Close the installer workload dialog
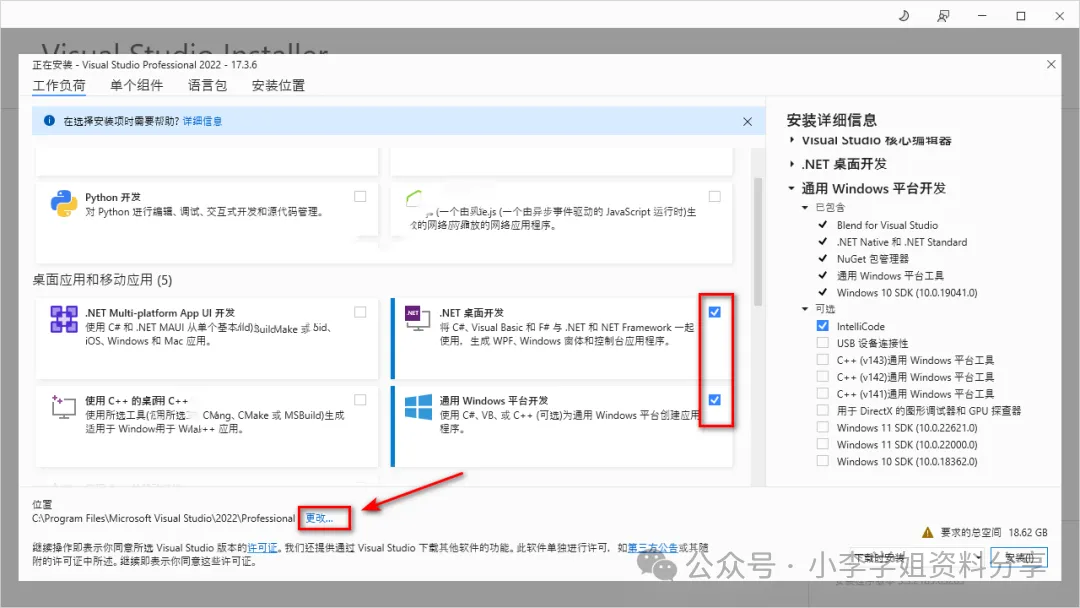1080x608 pixels. (1051, 64)
